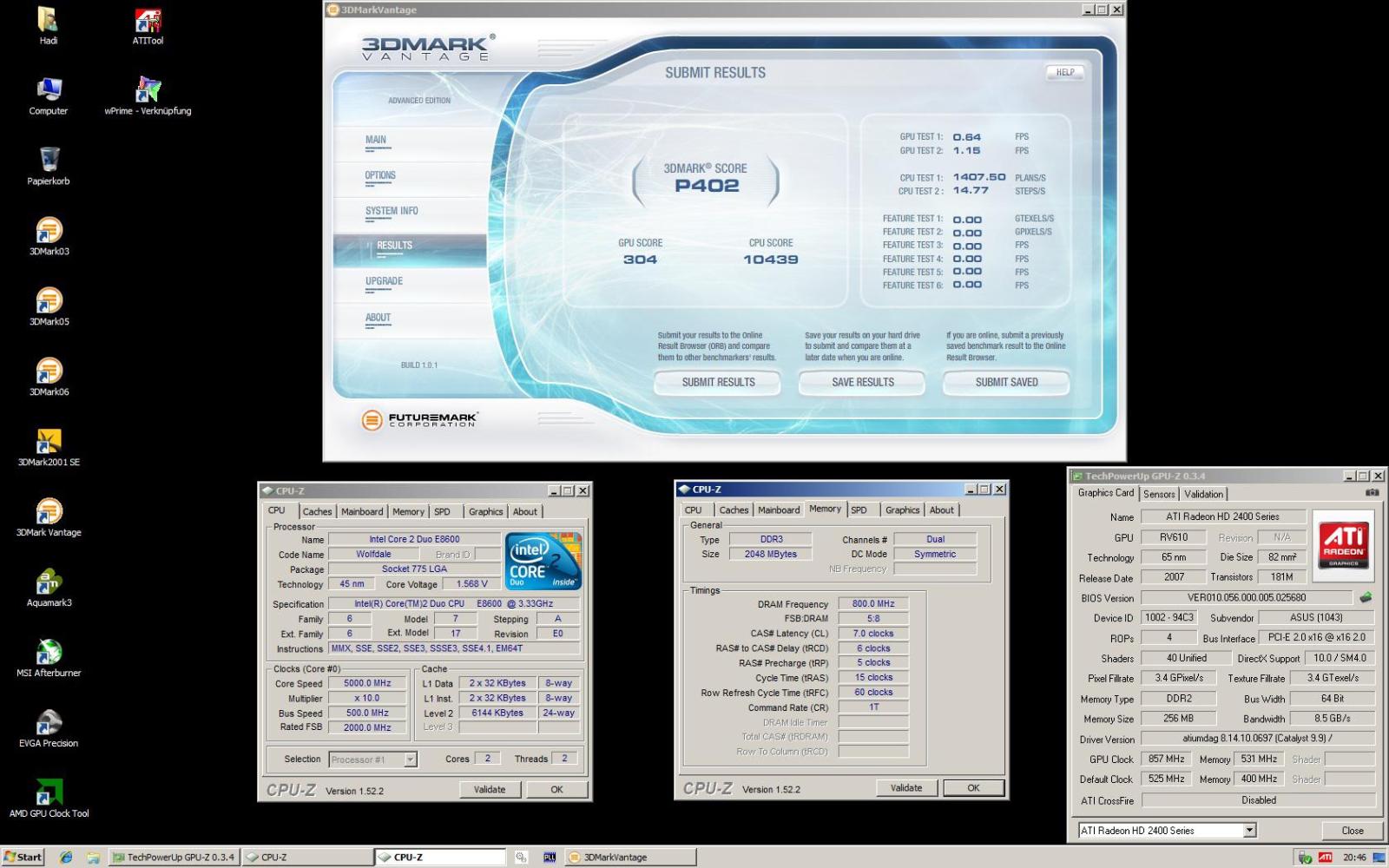Click the ATI tray icon in the taskbar

click(x=1325, y=857)
